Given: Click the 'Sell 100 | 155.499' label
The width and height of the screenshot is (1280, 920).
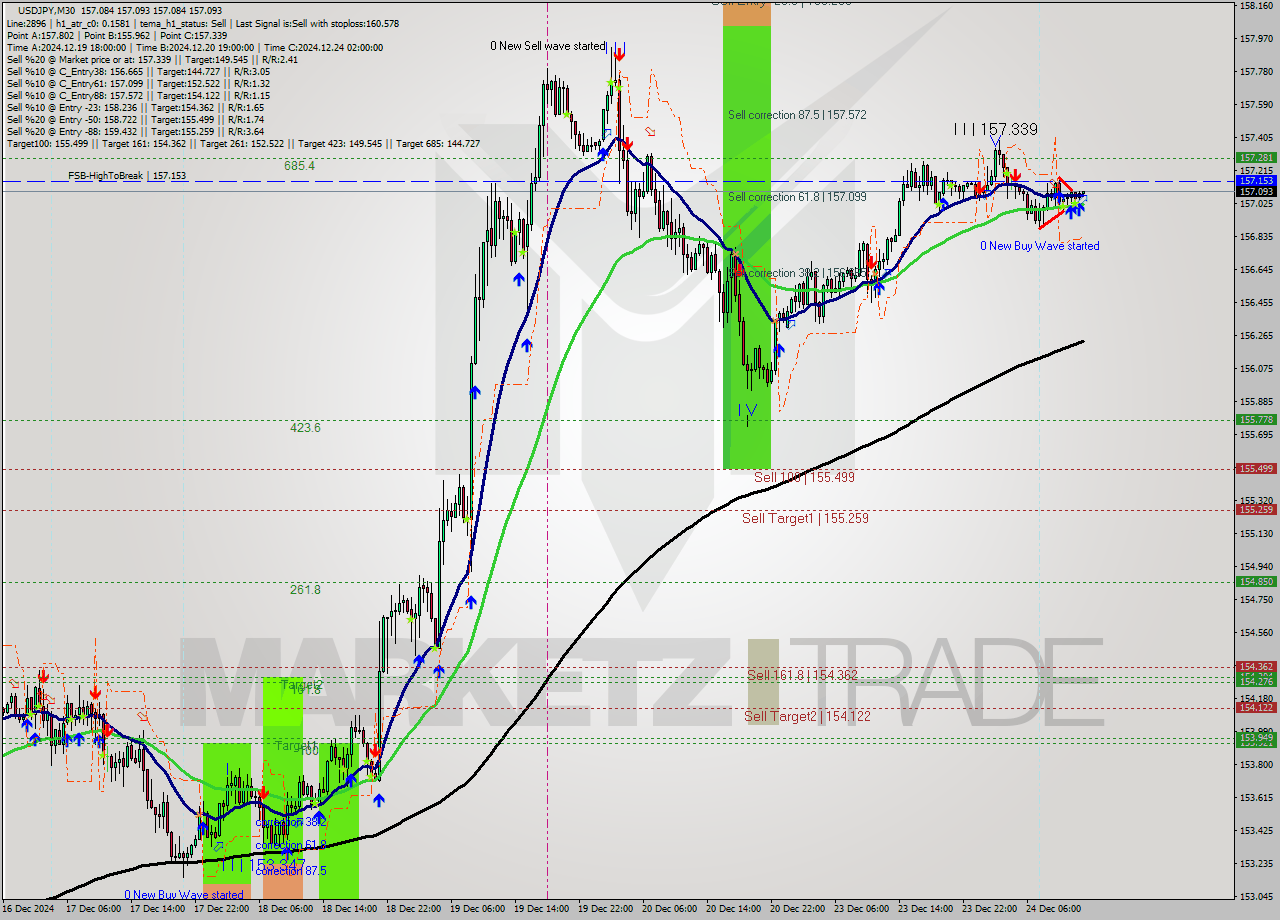Looking at the screenshot, I should coord(804,478).
